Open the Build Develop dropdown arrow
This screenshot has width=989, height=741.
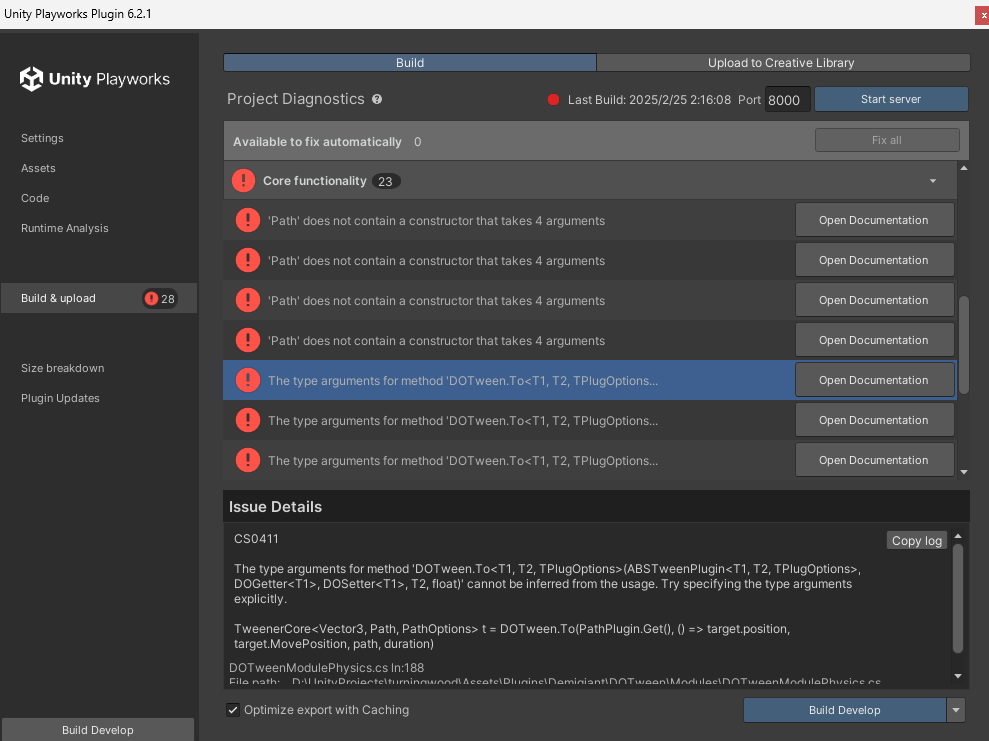coord(955,710)
